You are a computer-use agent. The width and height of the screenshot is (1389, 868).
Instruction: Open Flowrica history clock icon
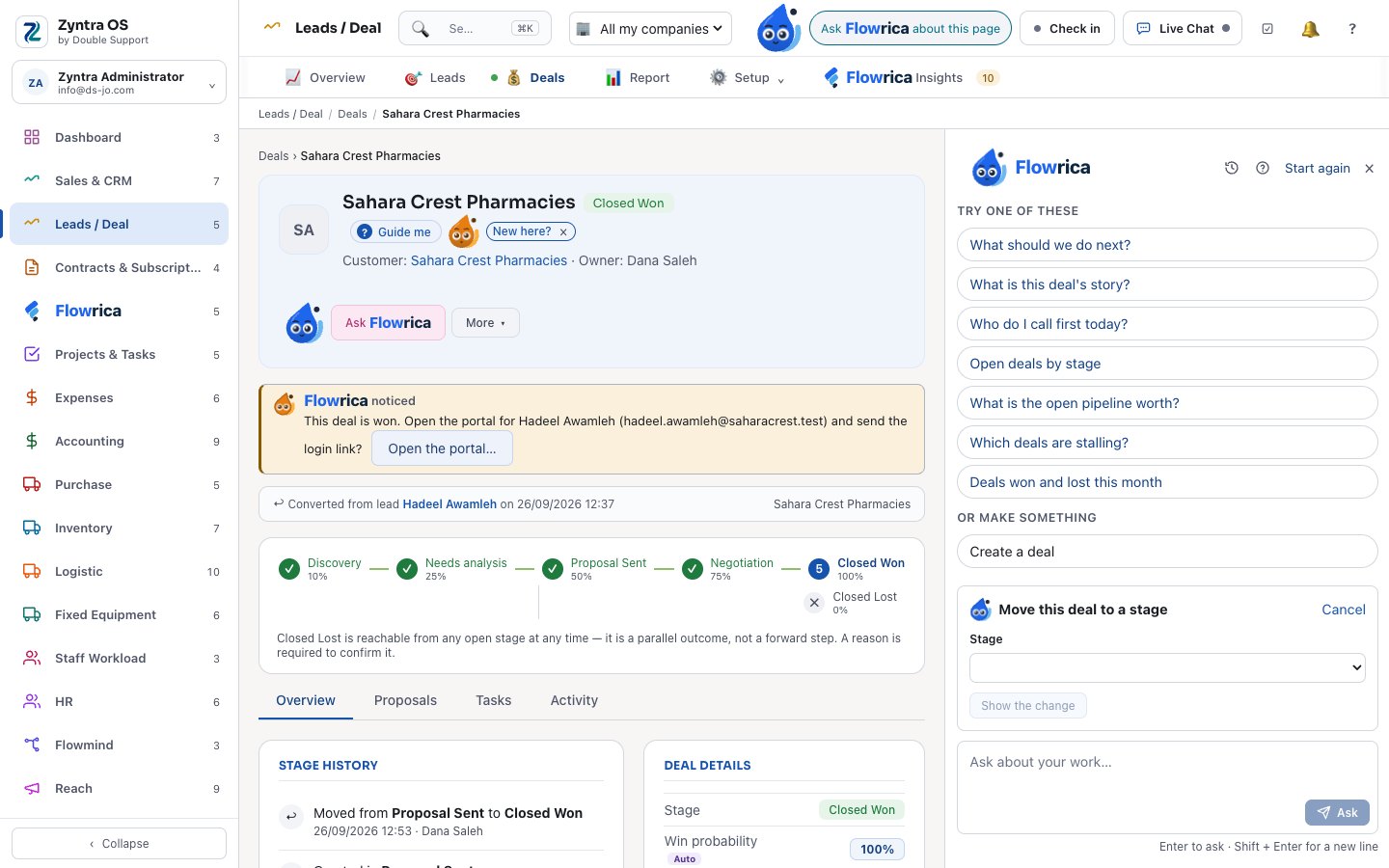coord(1232,168)
